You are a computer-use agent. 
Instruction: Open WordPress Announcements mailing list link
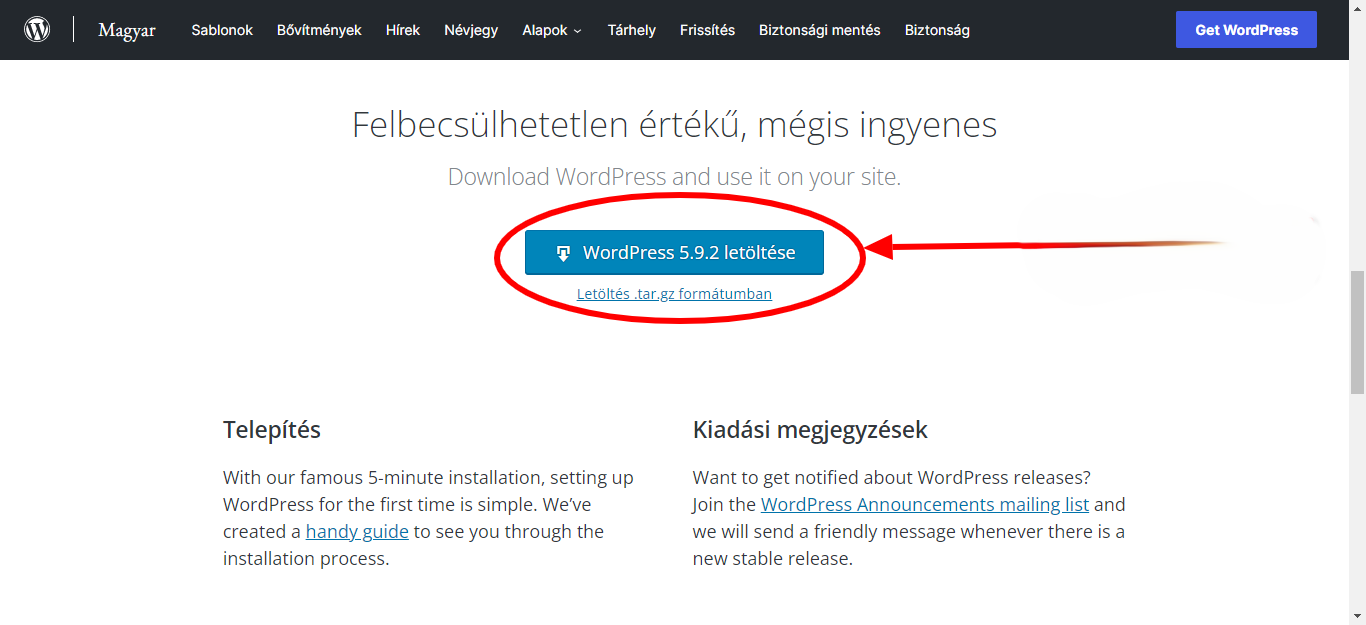[925, 504]
